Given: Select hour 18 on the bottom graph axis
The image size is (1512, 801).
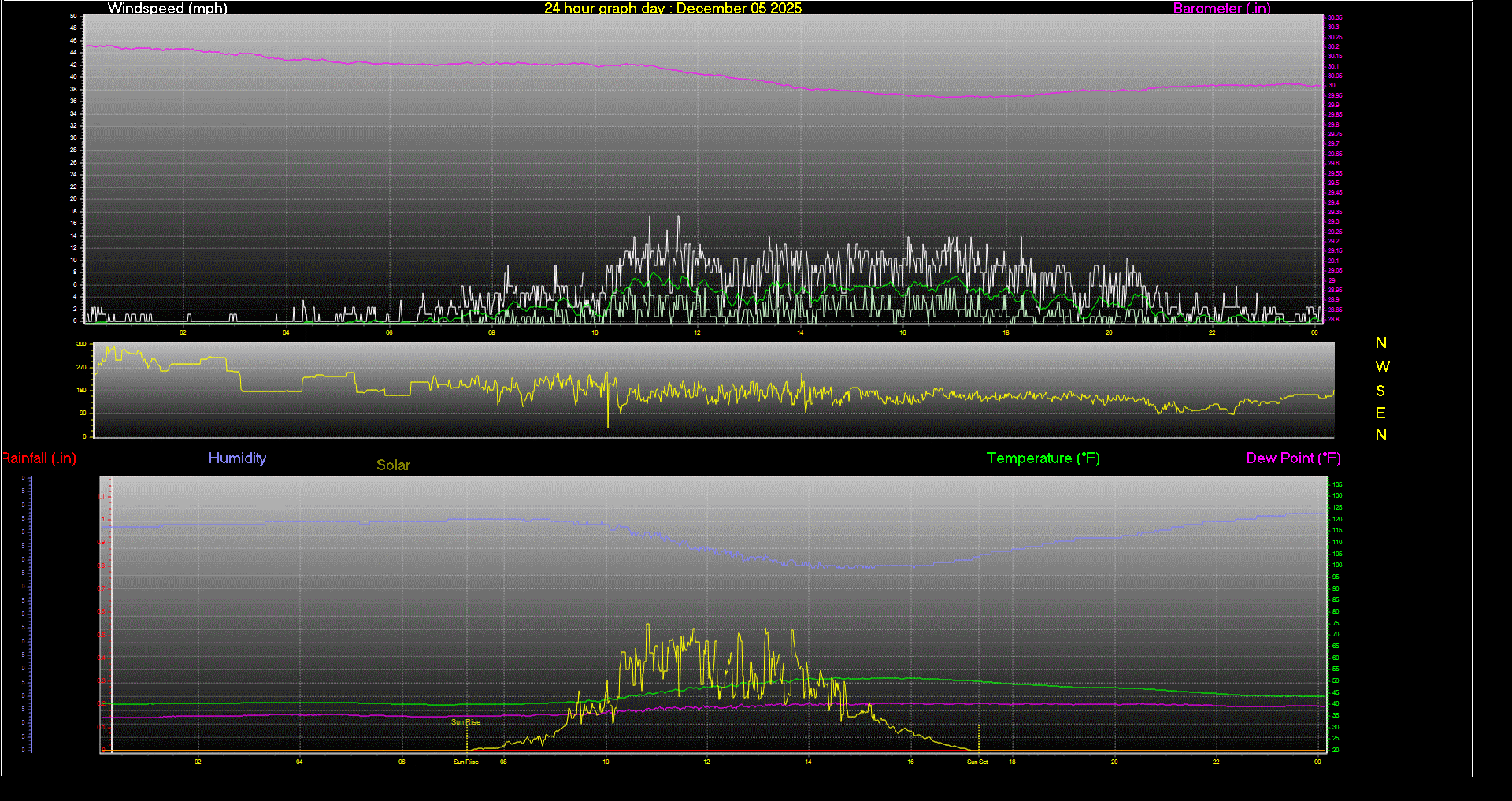Looking at the screenshot, I should [x=1012, y=762].
